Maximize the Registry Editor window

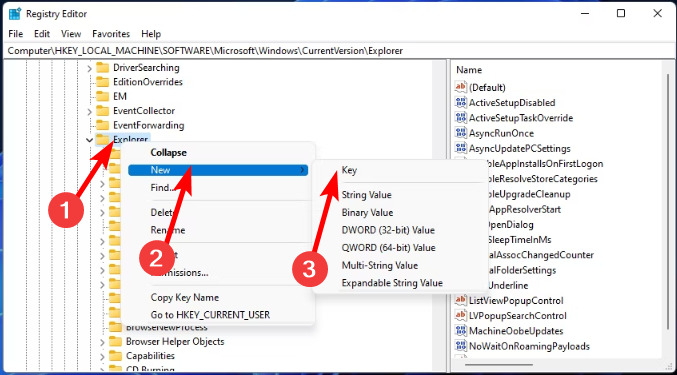[621, 13]
